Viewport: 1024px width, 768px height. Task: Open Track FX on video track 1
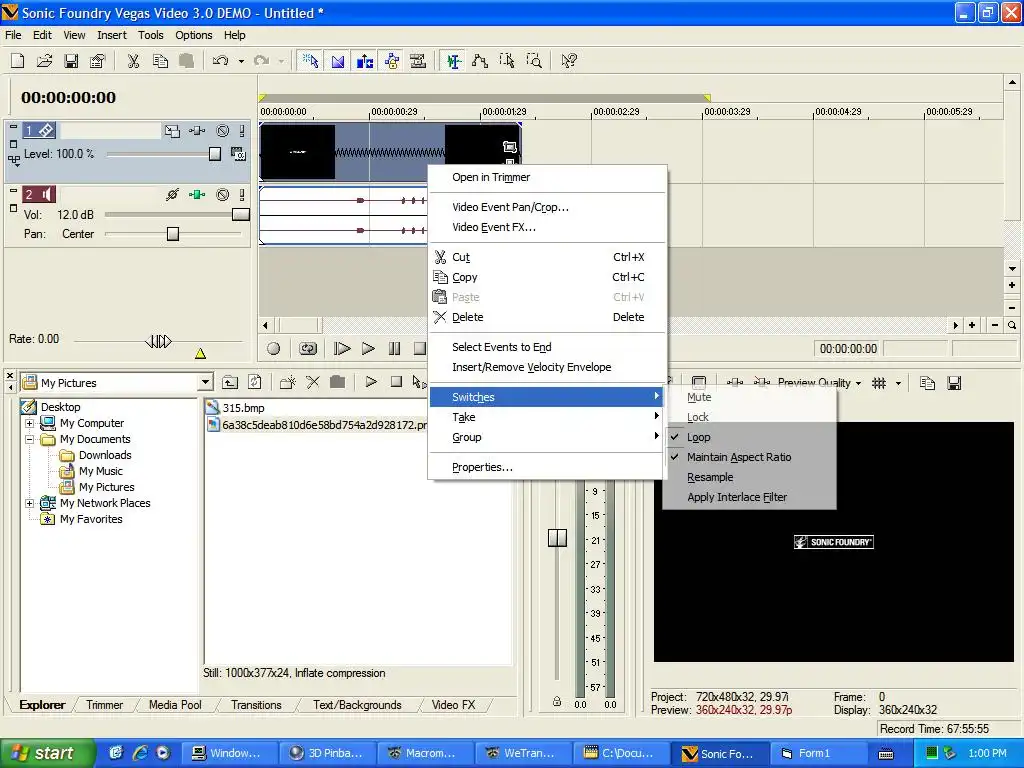pos(197,131)
